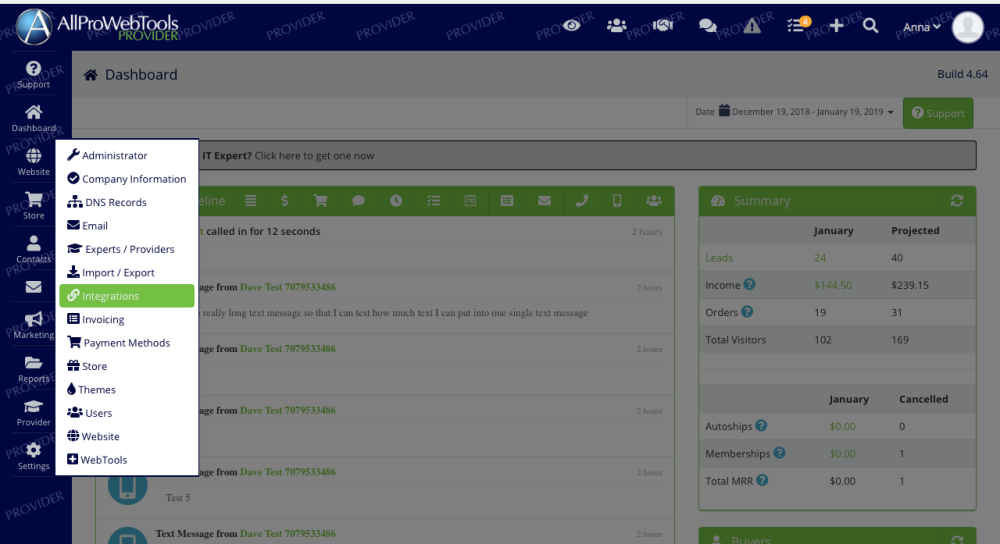Click the timeline envelope filter icon

coord(544,201)
